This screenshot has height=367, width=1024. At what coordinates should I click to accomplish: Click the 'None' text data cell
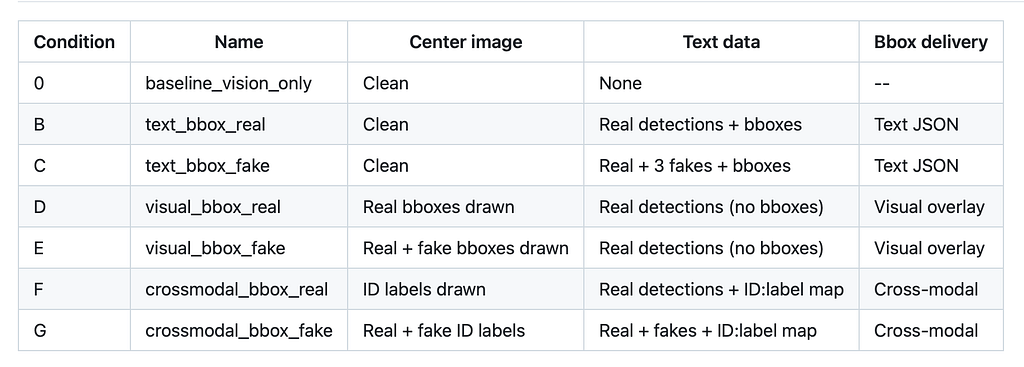click(722, 84)
